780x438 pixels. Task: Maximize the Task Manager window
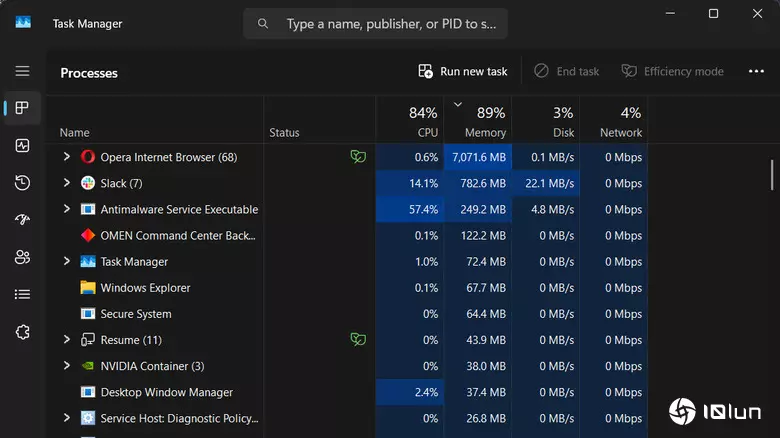click(x=713, y=13)
